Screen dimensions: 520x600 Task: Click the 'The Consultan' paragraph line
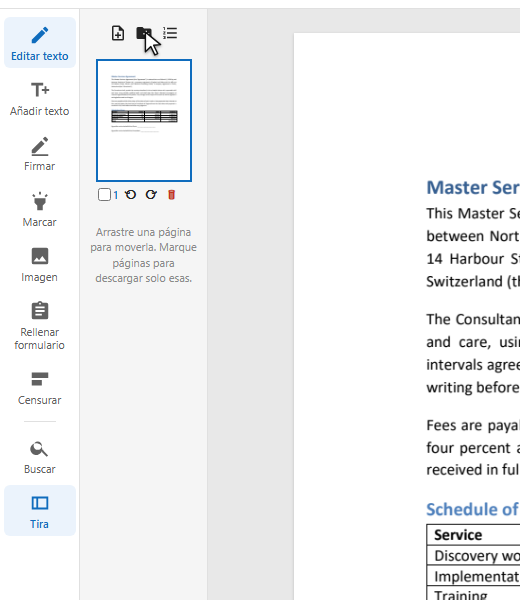(473, 320)
